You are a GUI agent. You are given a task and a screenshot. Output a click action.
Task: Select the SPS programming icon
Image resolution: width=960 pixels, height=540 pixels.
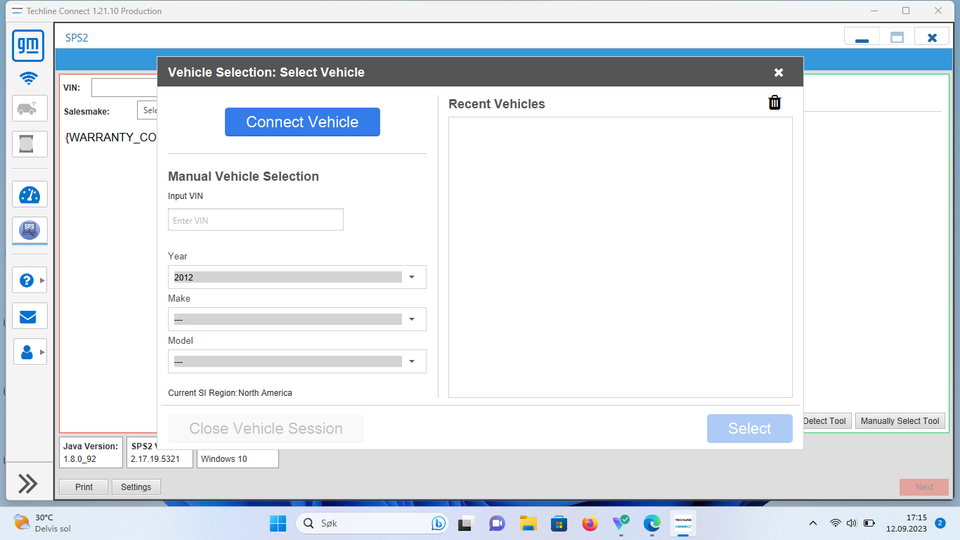29,230
